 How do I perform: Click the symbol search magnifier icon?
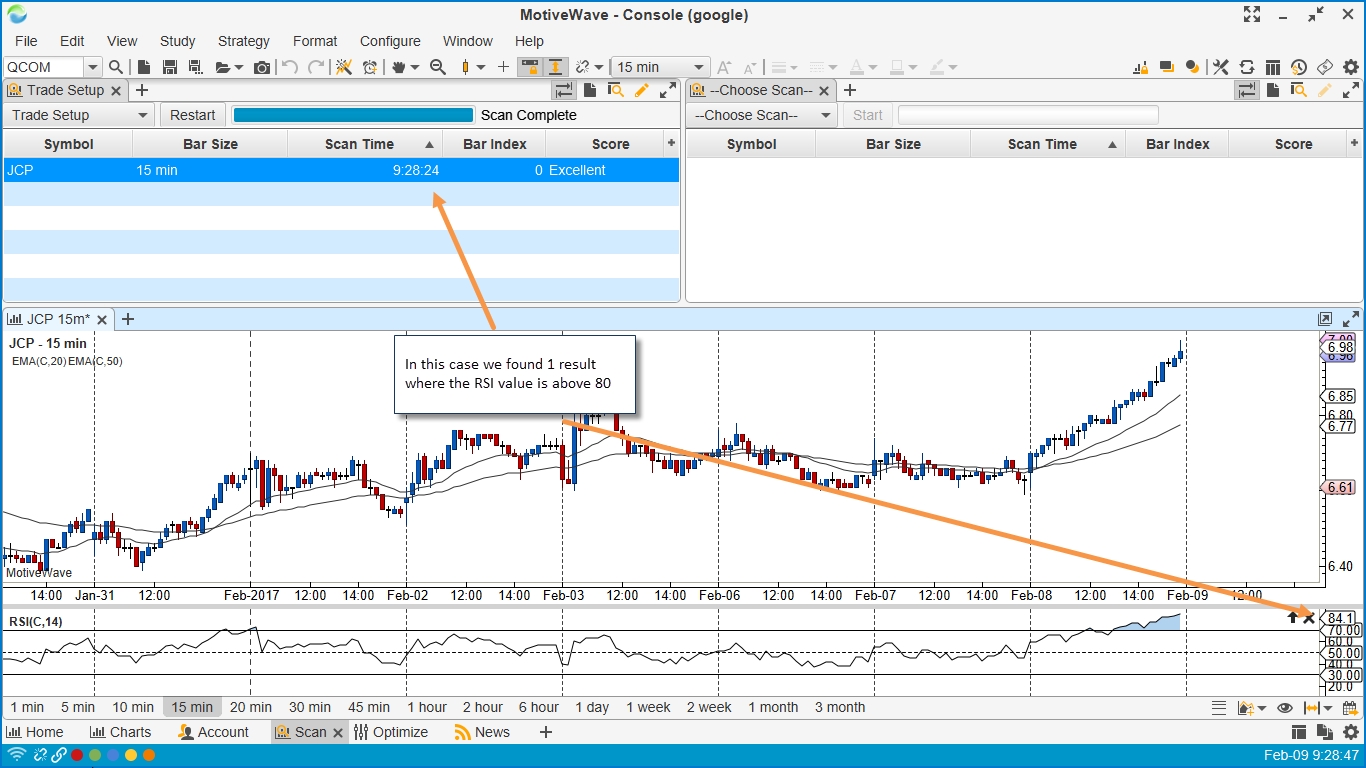click(x=116, y=67)
